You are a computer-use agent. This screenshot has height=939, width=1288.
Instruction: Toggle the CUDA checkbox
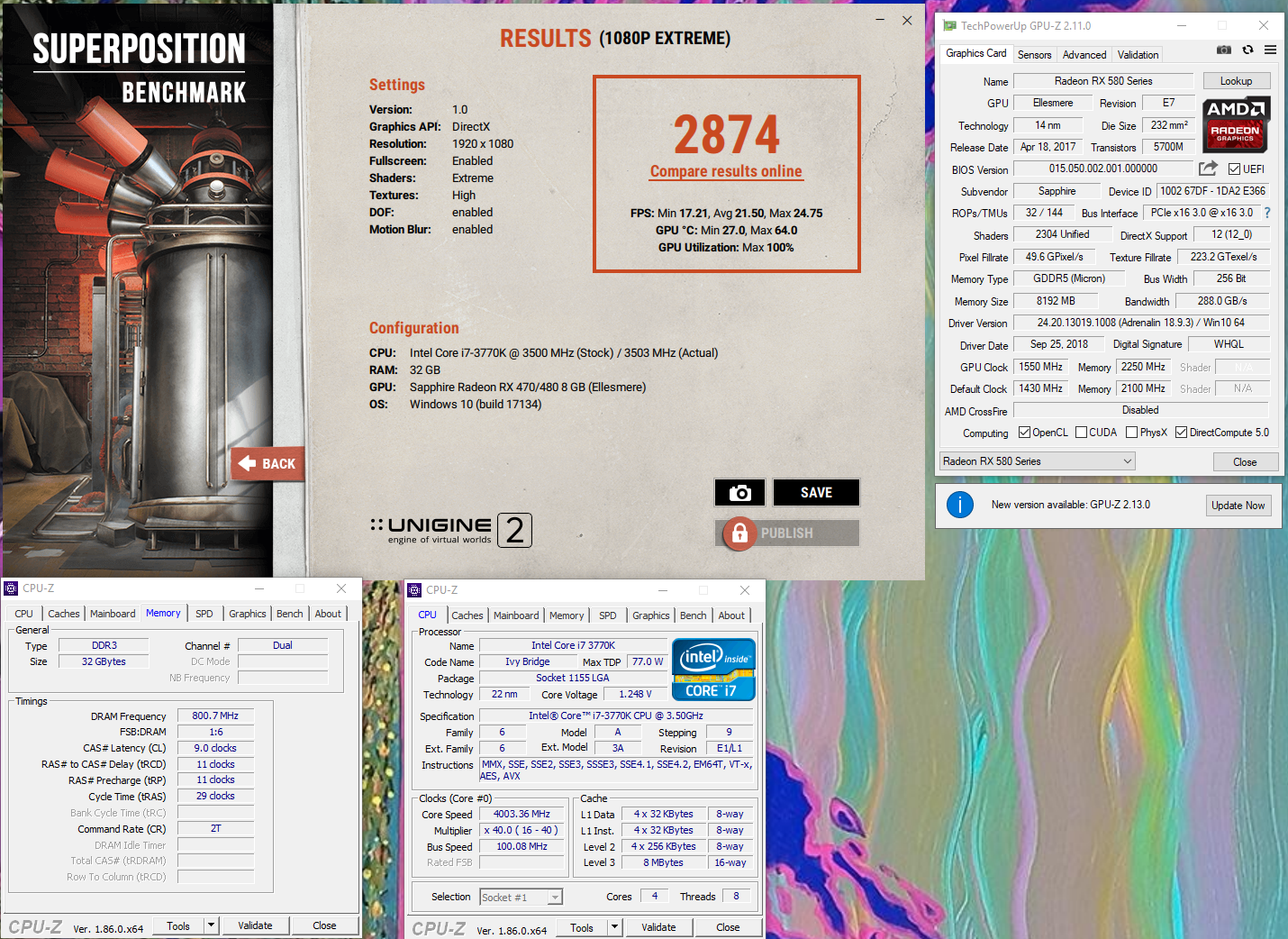(x=1081, y=433)
